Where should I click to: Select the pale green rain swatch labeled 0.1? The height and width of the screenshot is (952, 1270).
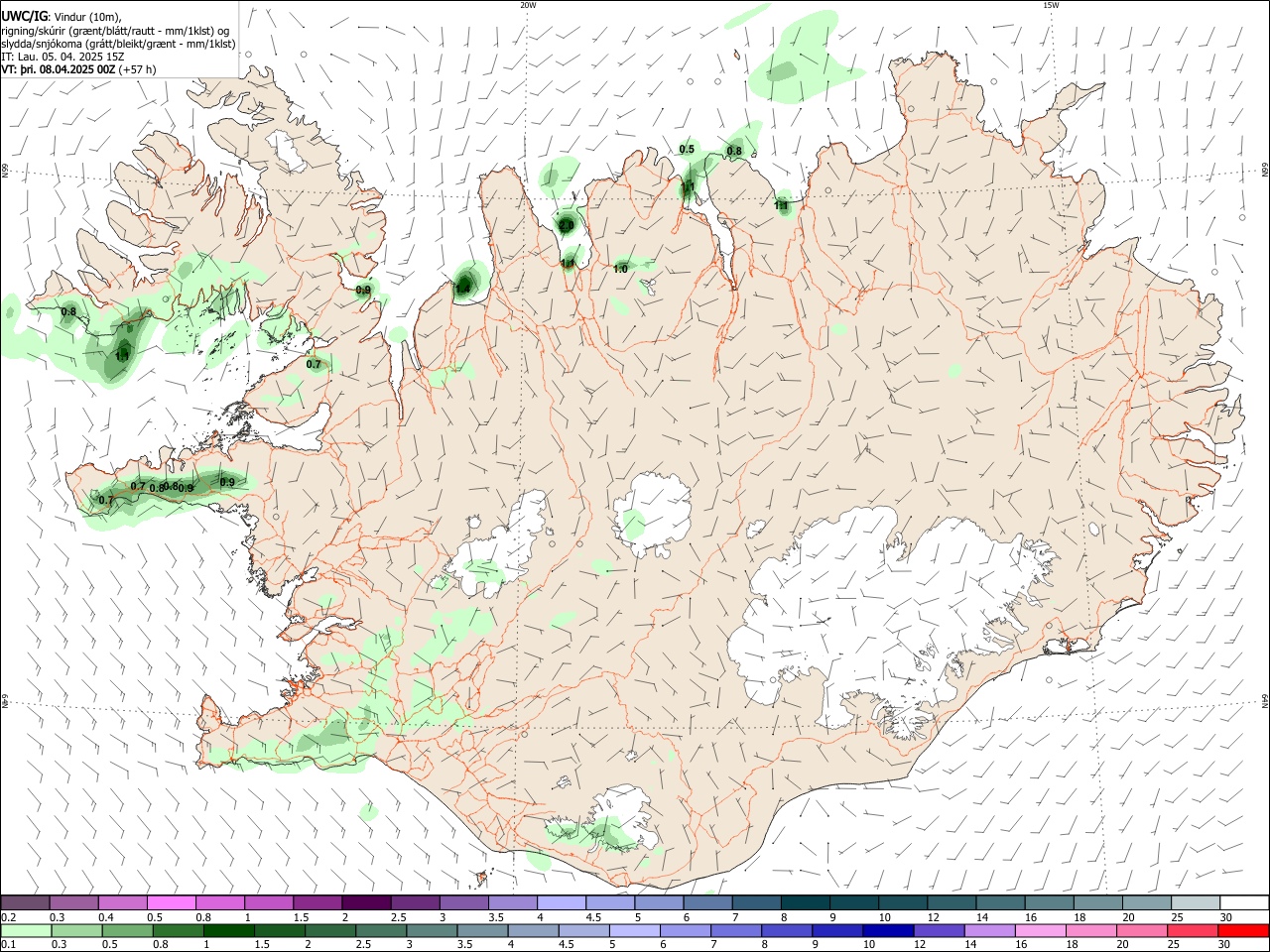coord(25,931)
